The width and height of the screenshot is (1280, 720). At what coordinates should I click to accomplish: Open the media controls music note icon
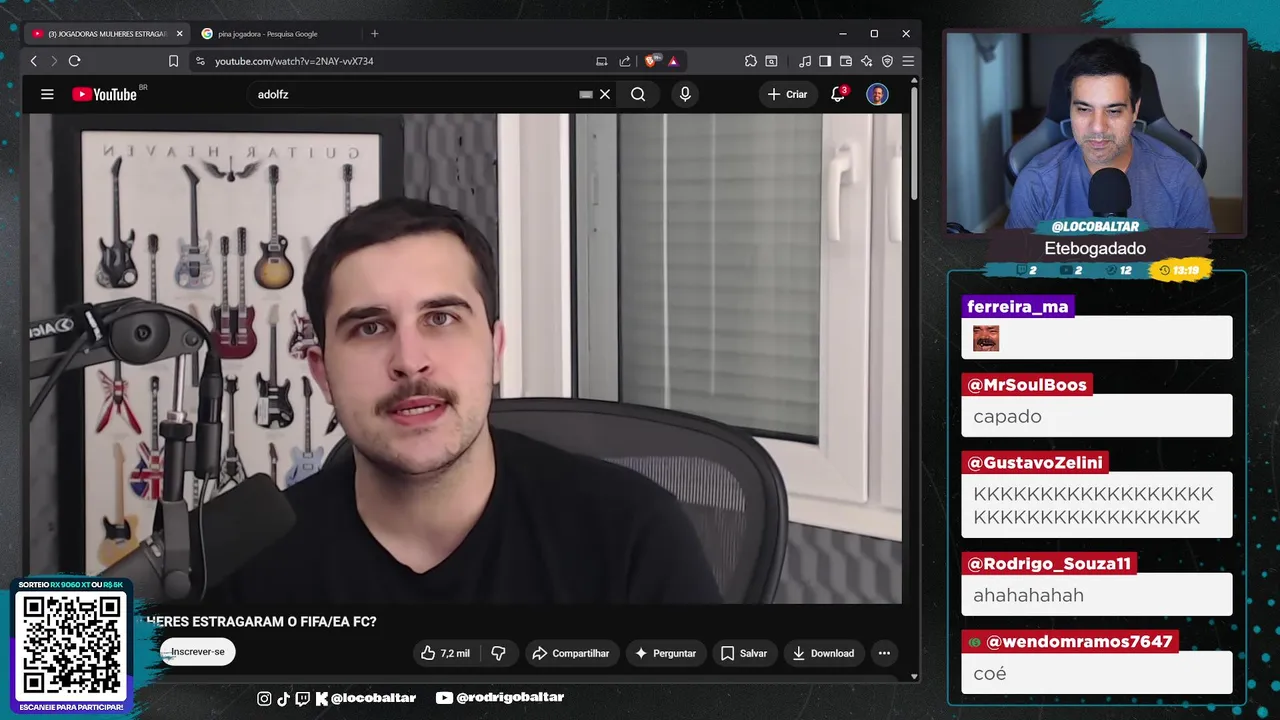[806, 61]
